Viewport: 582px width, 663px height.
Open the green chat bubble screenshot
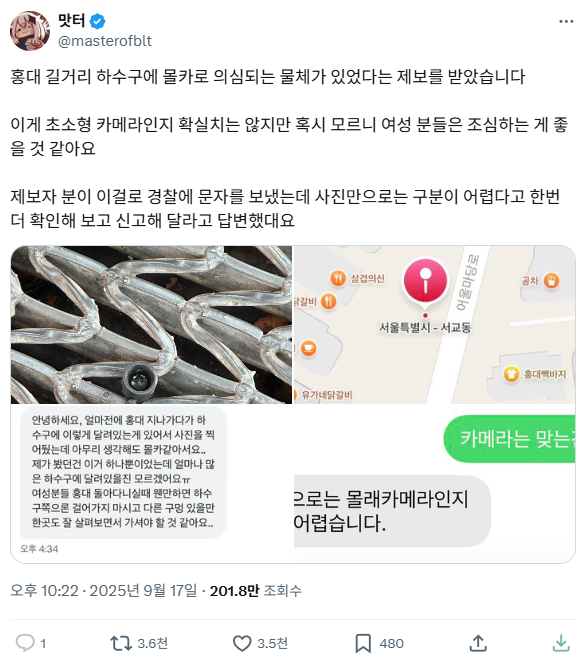coord(434,484)
